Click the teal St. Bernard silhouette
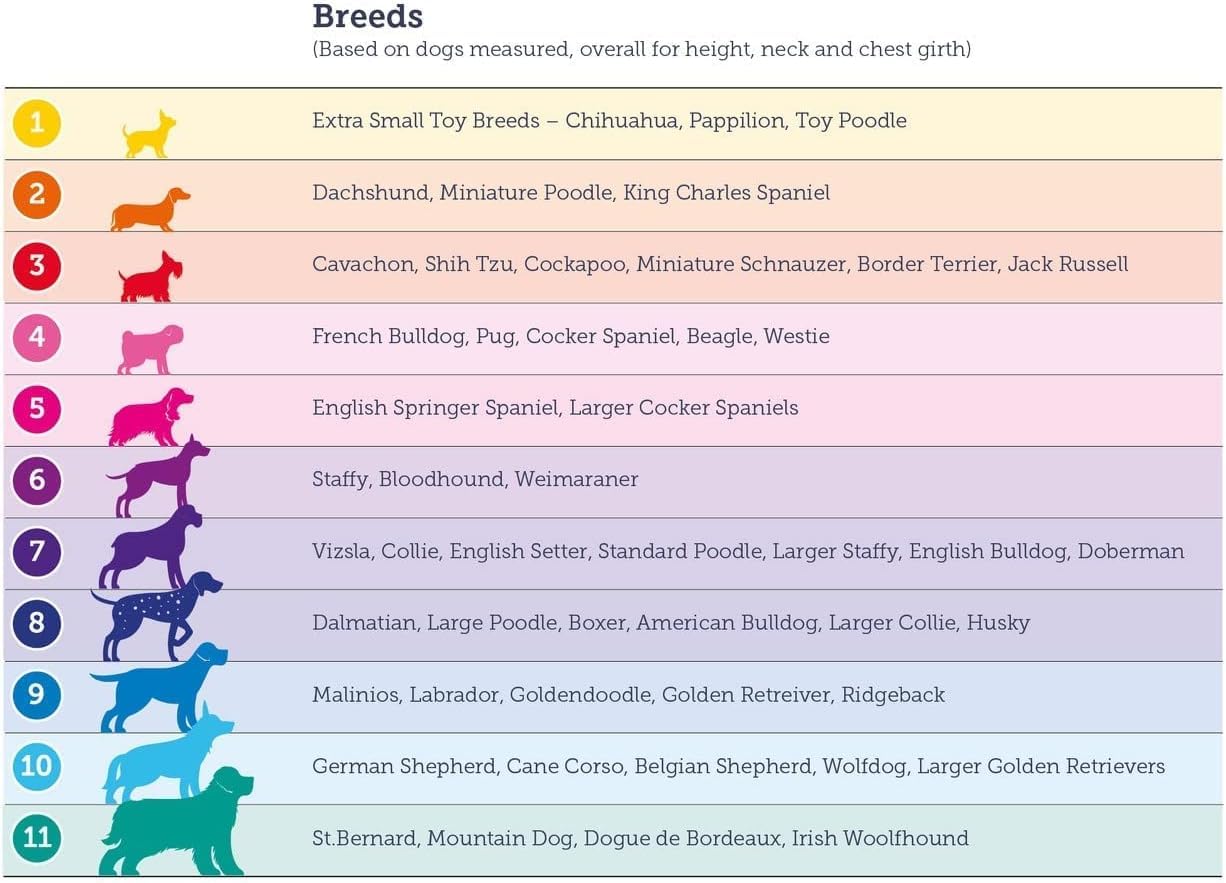Screen dimensions: 1226x883 (x=175, y=825)
